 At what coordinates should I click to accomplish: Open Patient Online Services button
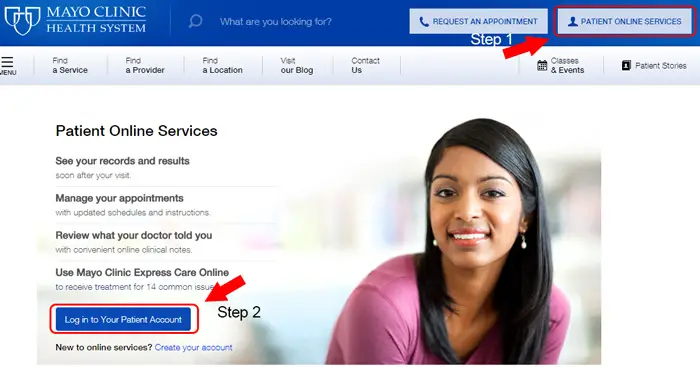click(625, 21)
